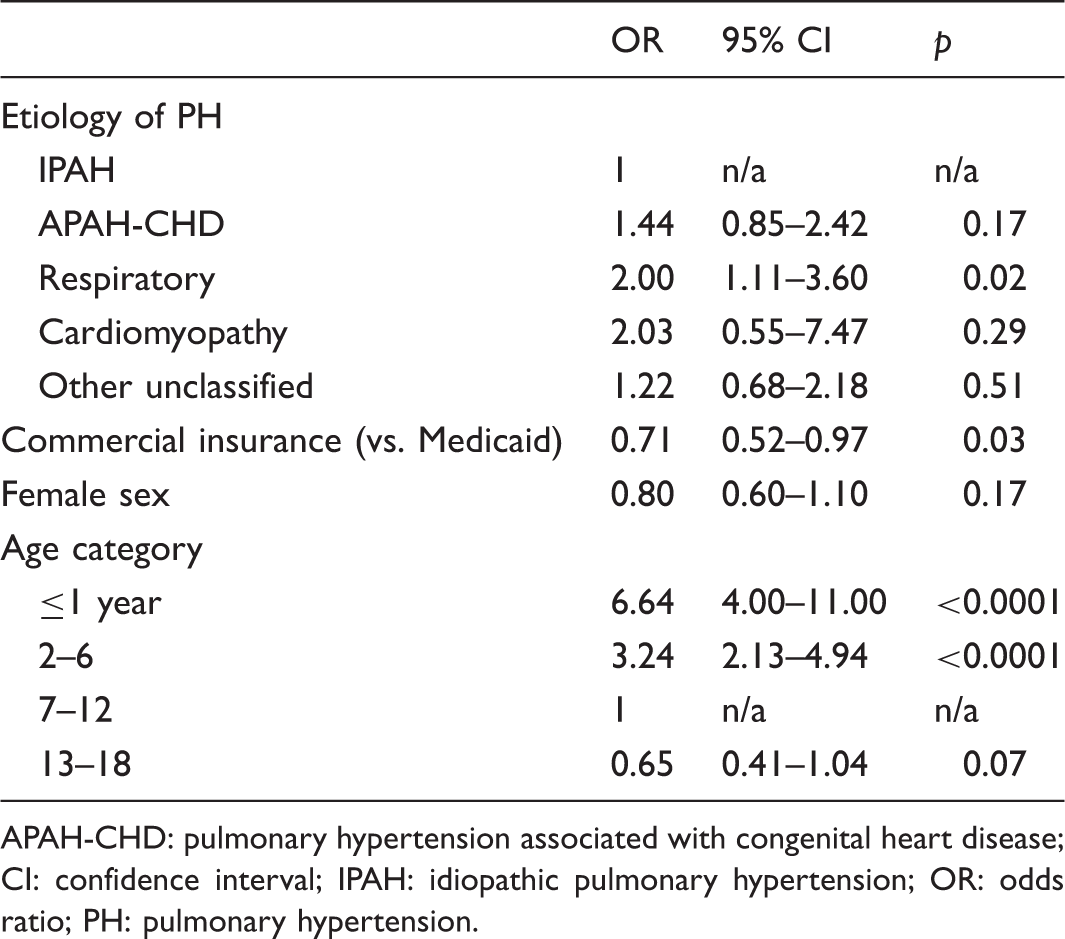Click the 95% CI column header

pos(776,41)
